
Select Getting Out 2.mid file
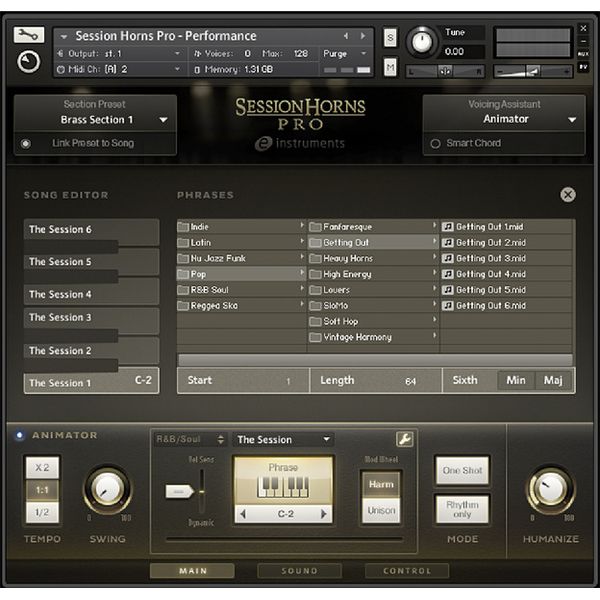(507, 243)
